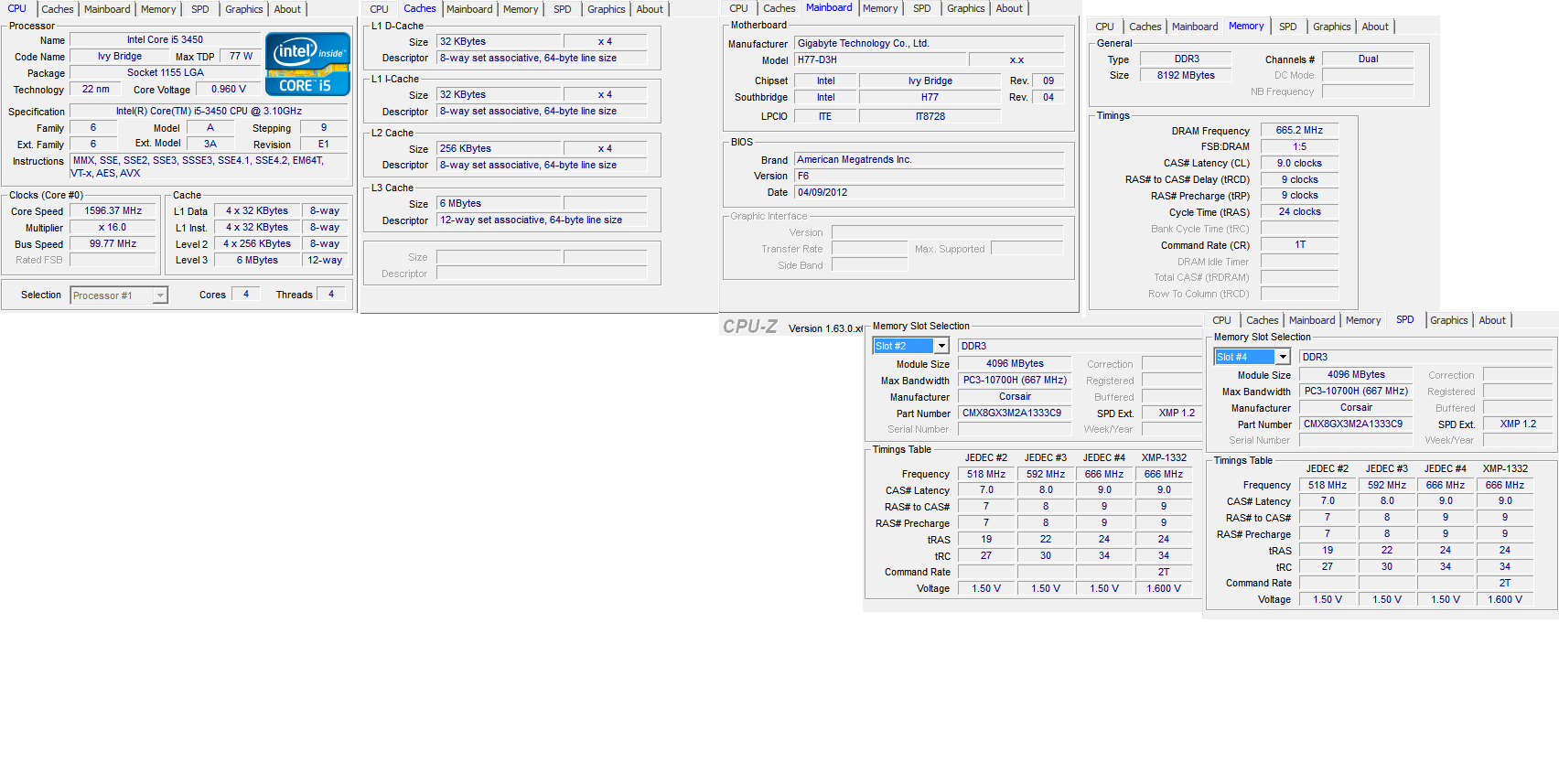The height and width of the screenshot is (784, 1559).
Task: Click the Version 1.63.0.x label
Action: tap(825, 329)
